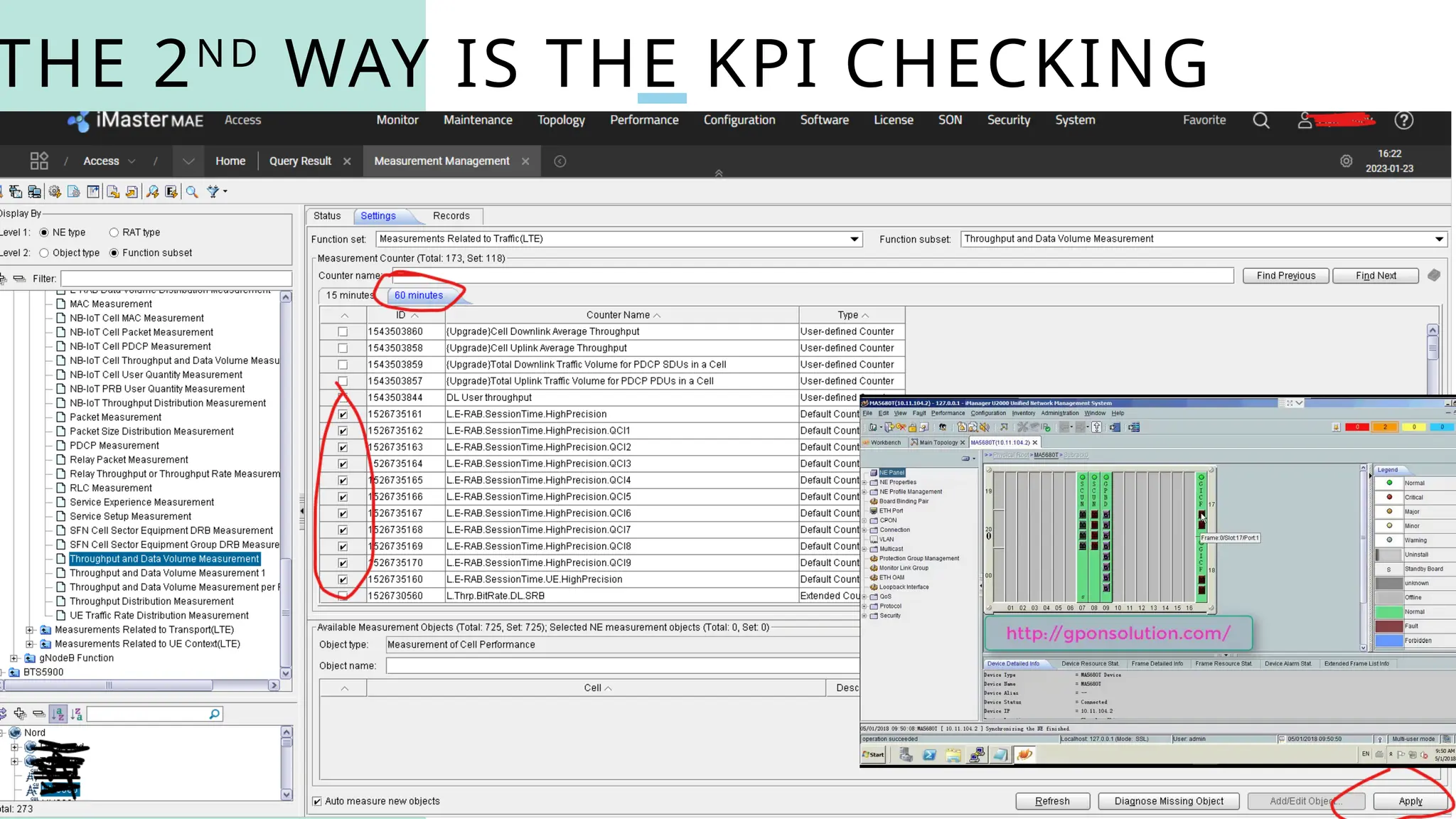The width and height of the screenshot is (1456, 819).
Task: Click expand-all plus icon above NE tree
Action: pyautogui.click(x=20, y=714)
